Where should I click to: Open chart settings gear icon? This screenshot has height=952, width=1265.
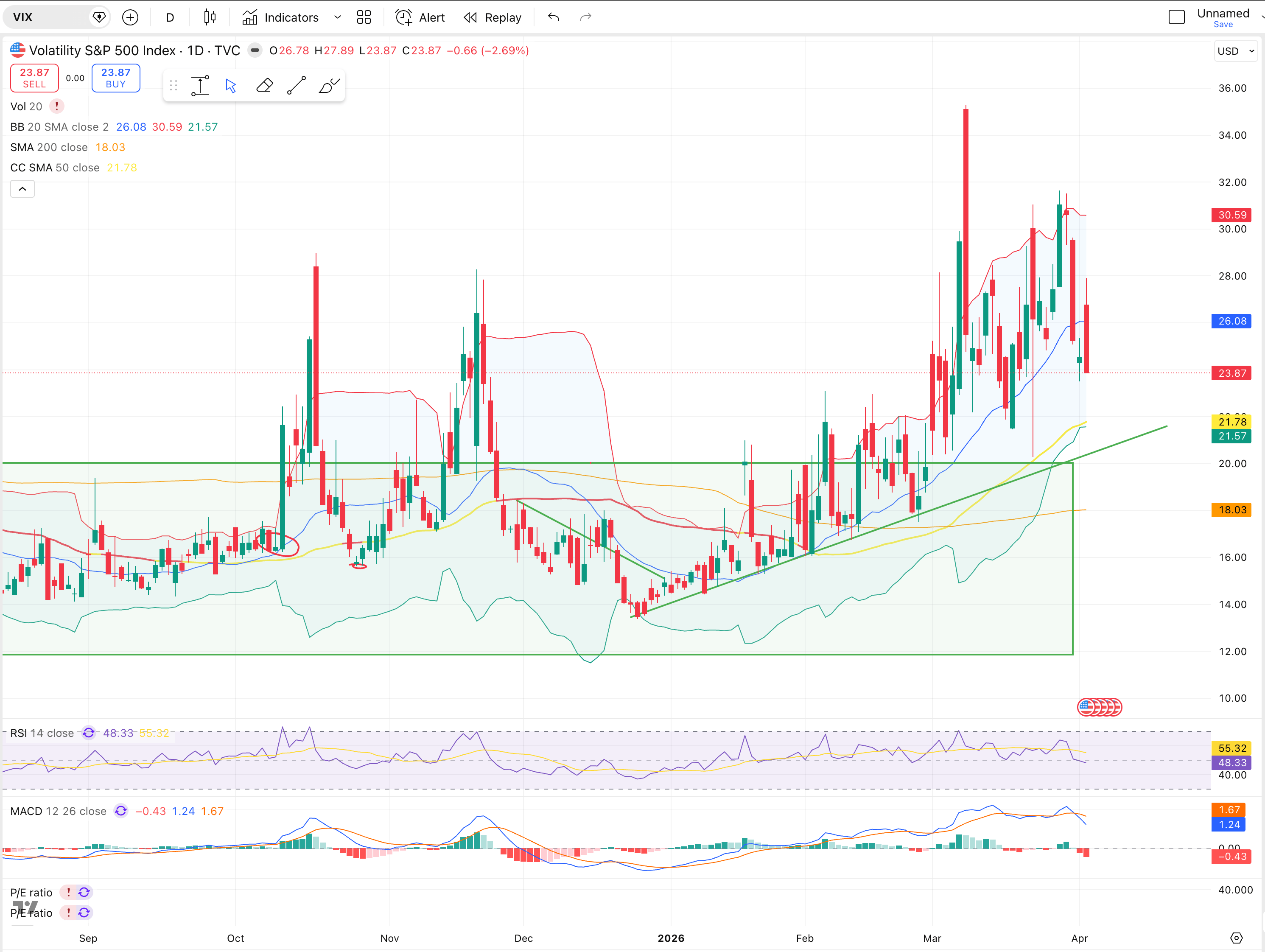[1237, 938]
